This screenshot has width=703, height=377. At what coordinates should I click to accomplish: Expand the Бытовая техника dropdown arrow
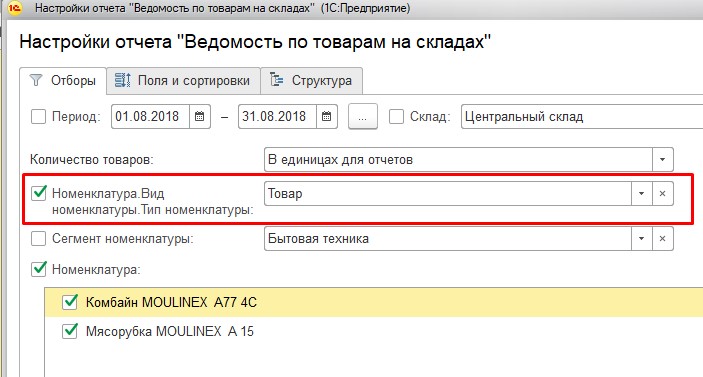[642, 238]
